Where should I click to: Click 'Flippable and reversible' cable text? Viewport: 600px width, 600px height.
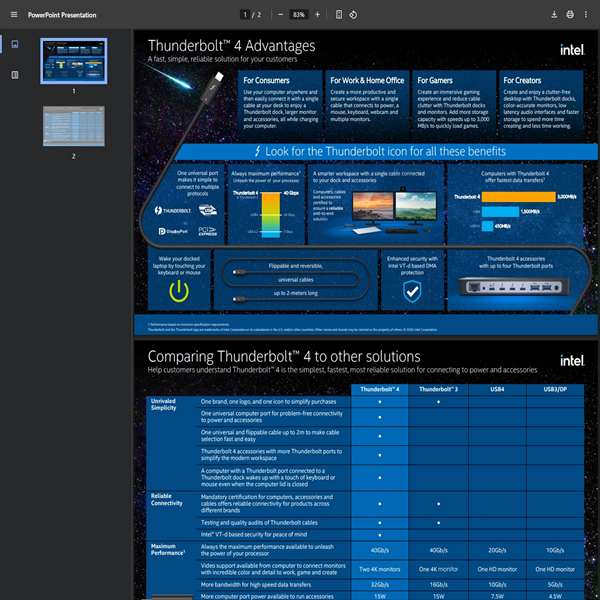[x=295, y=266]
